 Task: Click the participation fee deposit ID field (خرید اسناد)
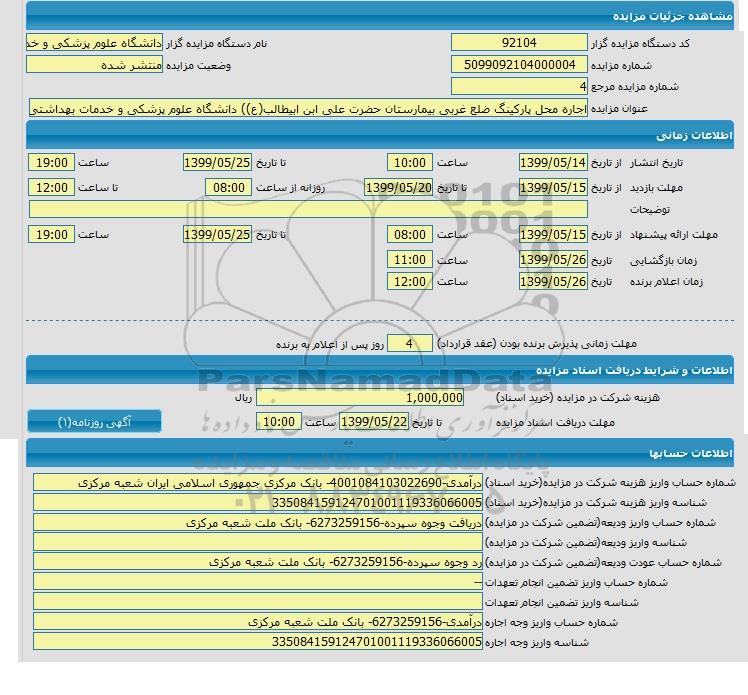coord(258,503)
